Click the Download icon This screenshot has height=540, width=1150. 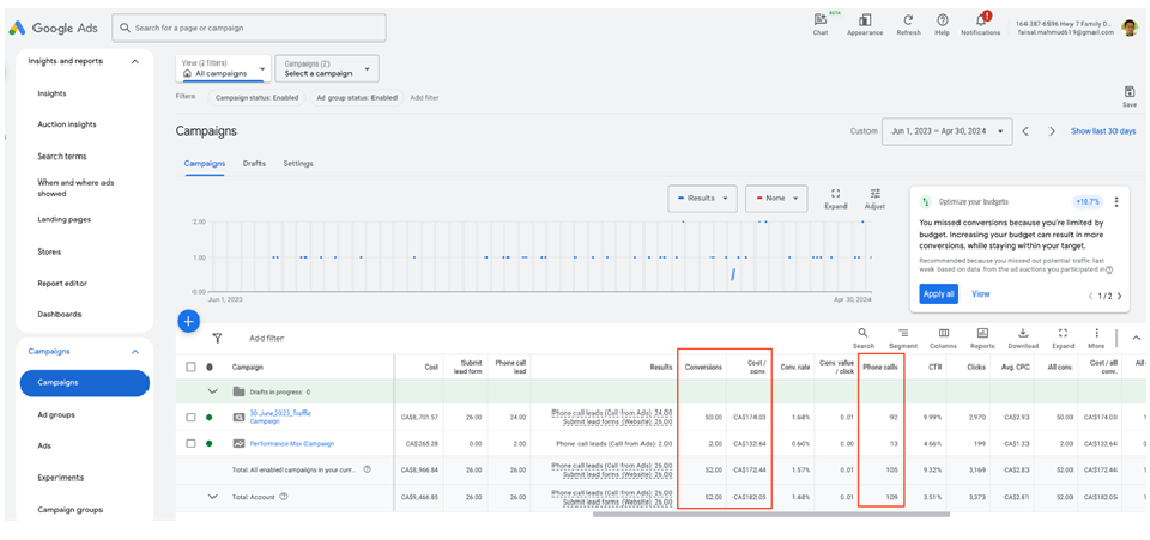[1023, 332]
